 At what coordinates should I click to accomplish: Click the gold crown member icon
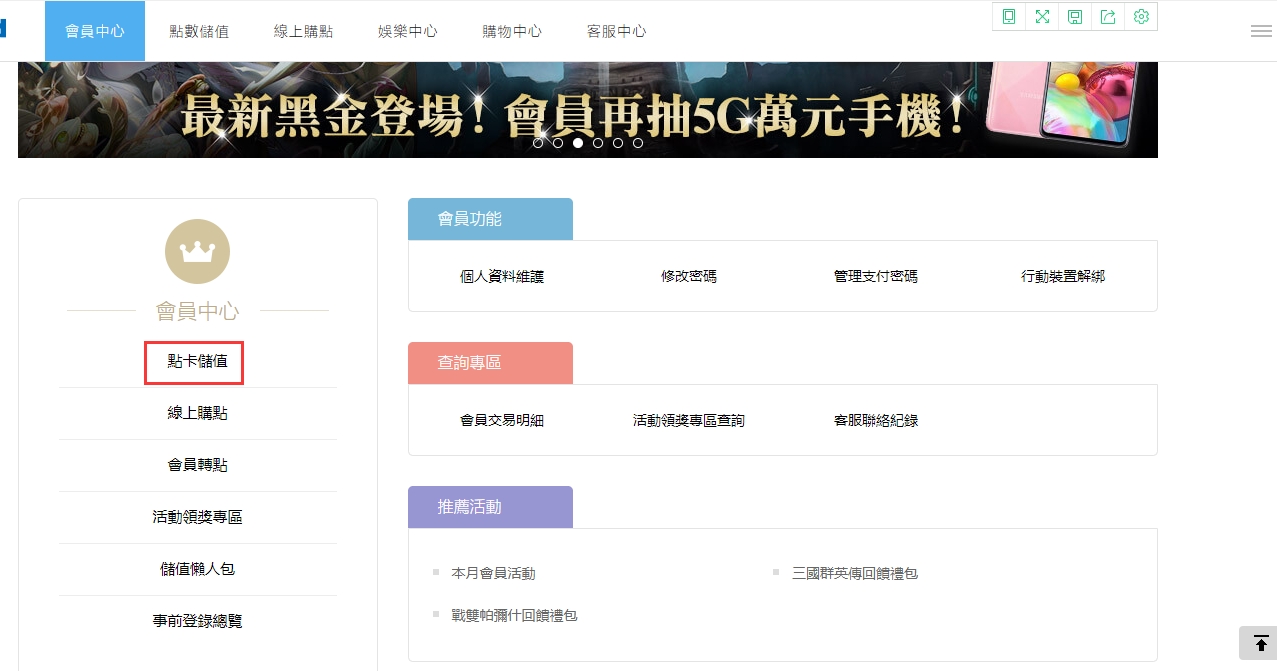tap(197, 251)
